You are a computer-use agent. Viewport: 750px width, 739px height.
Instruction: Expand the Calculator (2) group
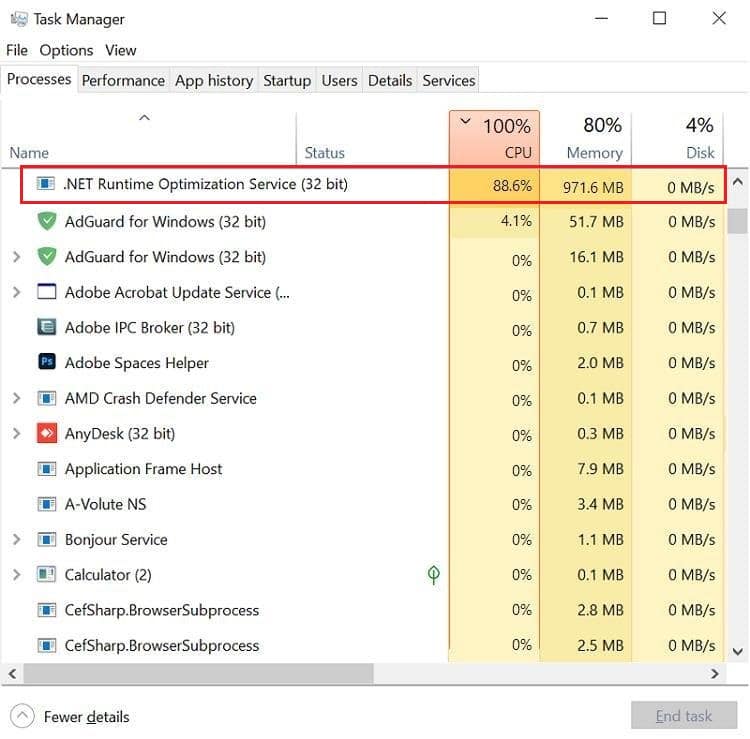pos(17,574)
